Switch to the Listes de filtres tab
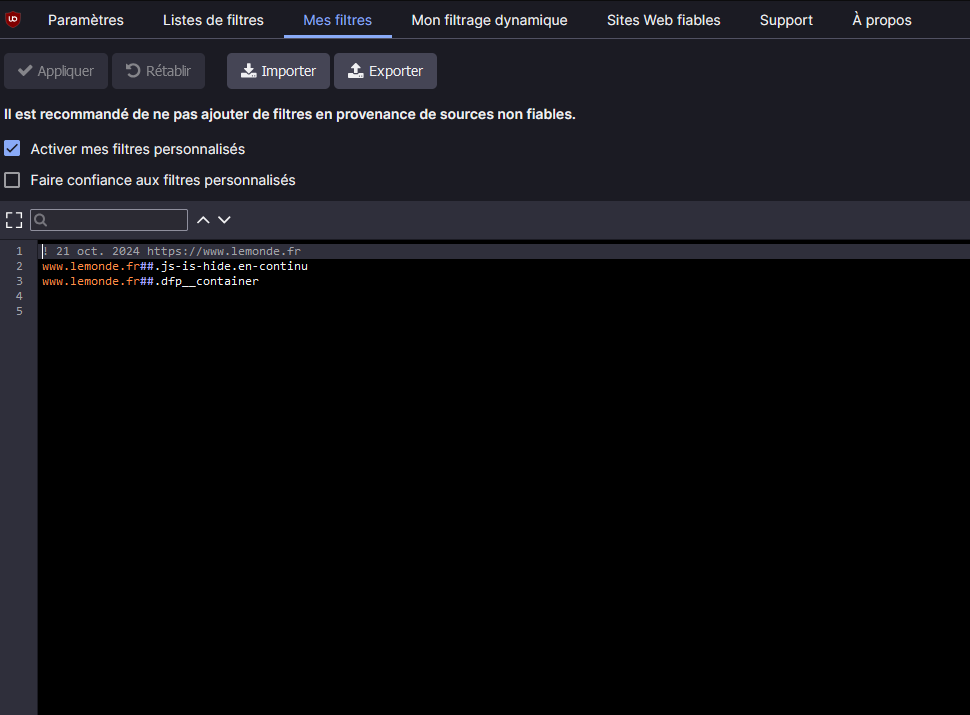 pyautogui.click(x=213, y=20)
